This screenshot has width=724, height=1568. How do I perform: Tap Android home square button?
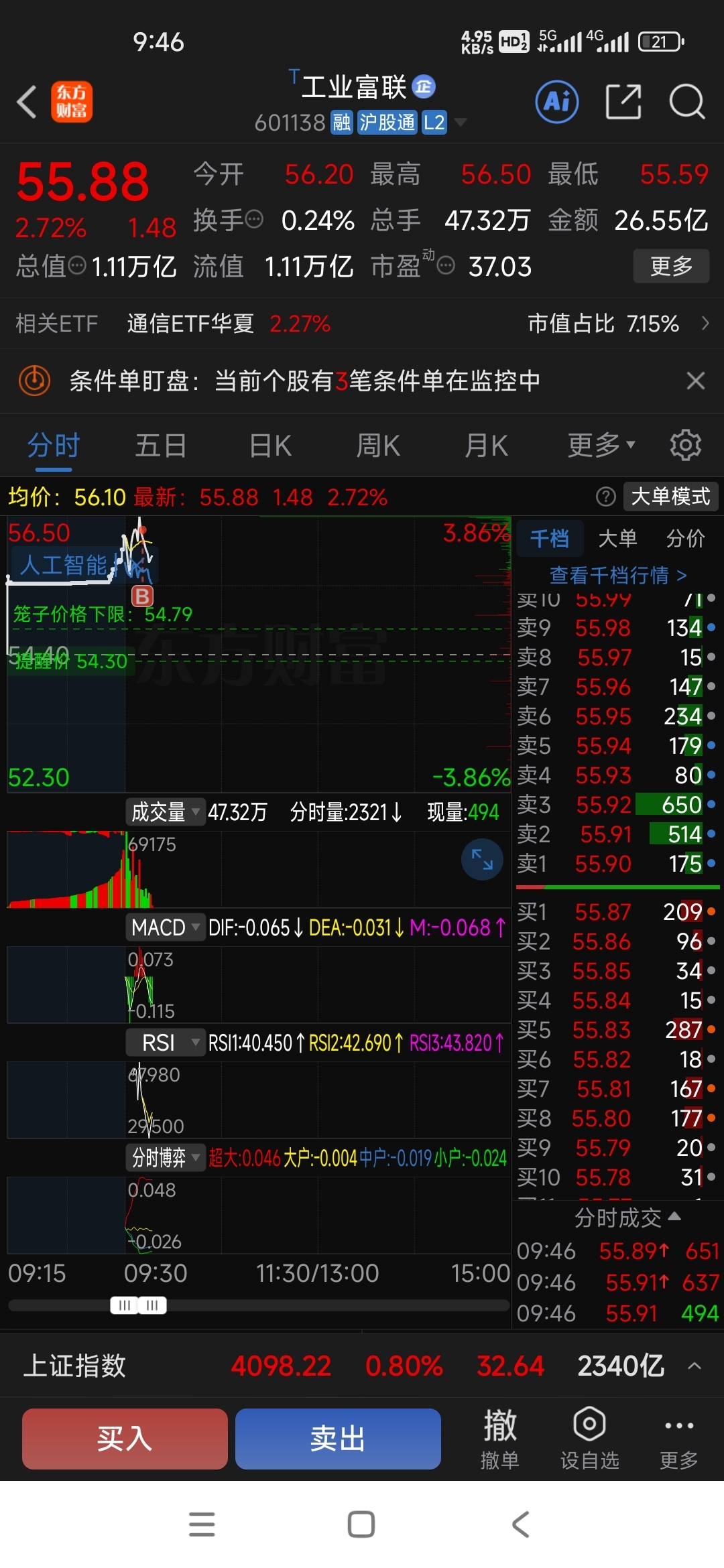pyautogui.click(x=361, y=1524)
